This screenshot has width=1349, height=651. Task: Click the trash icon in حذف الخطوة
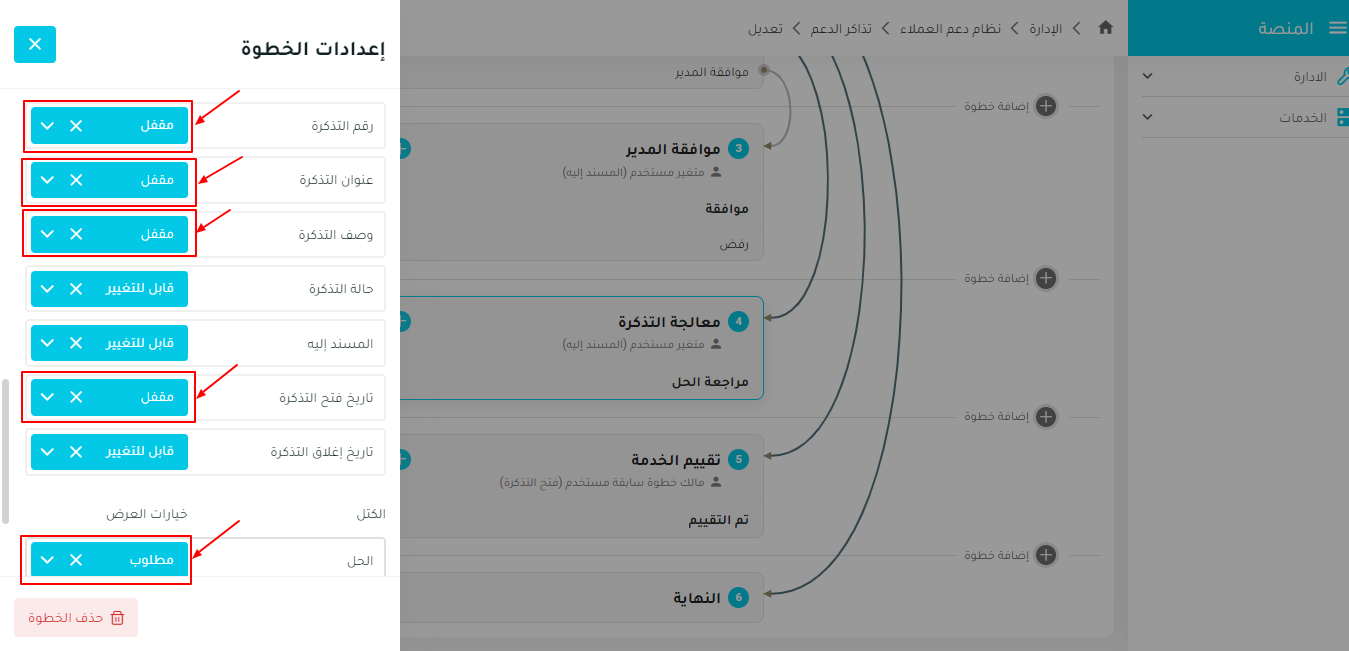117,618
